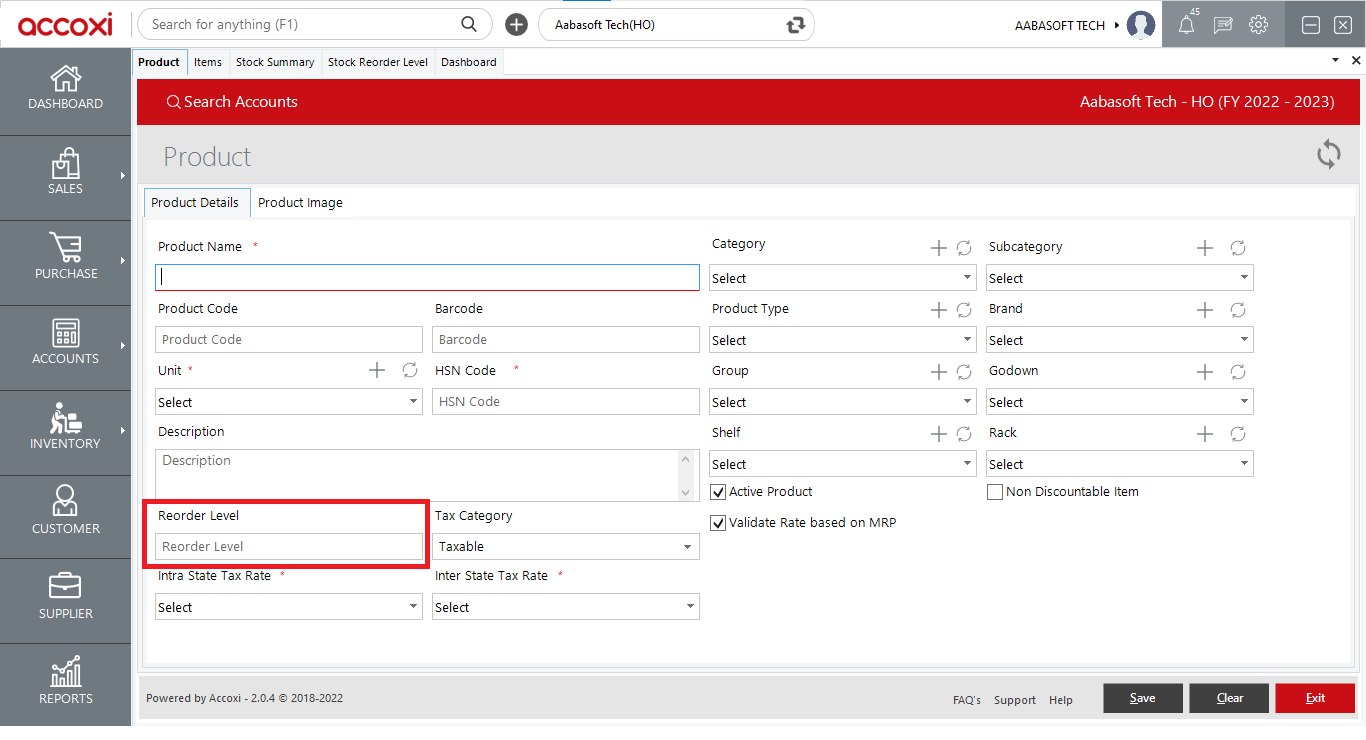
Task: Click the refresh icon beside Product heading
Action: click(x=1329, y=155)
